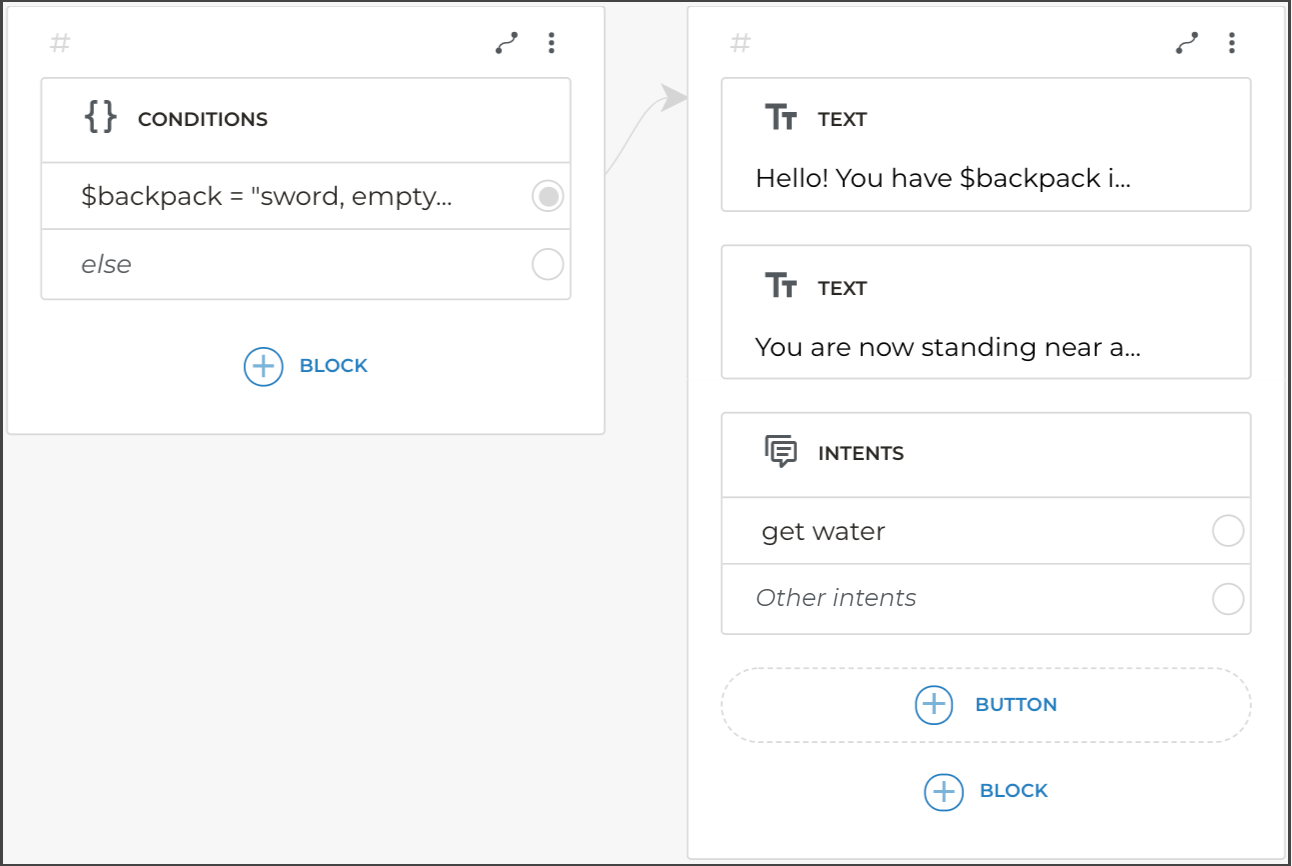This screenshot has width=1292, height=866.
Task: Select the $backpack condition connector circle
Action: (x=547, y=197)
